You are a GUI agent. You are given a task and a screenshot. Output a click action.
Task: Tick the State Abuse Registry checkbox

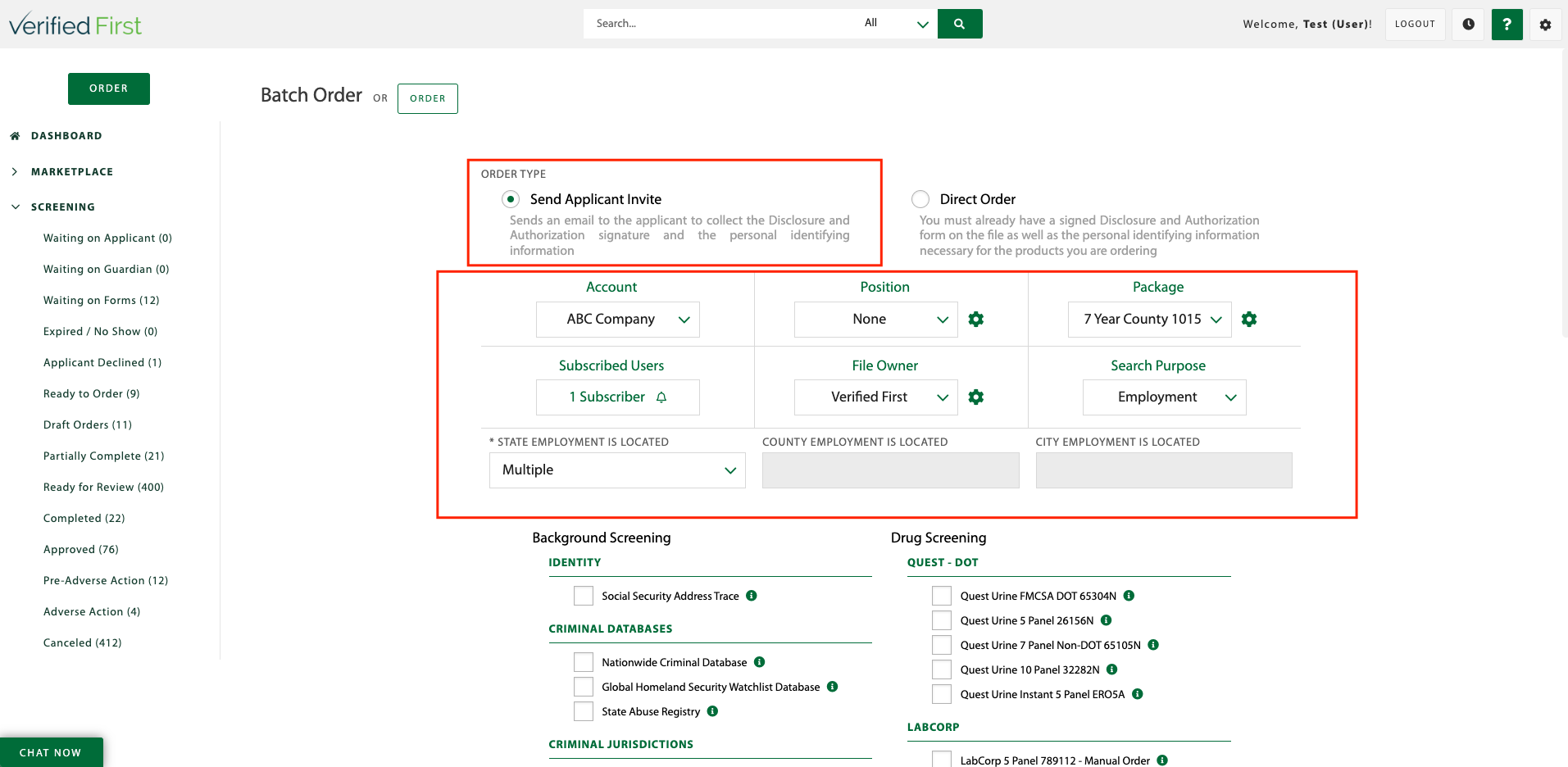point(584,711)
